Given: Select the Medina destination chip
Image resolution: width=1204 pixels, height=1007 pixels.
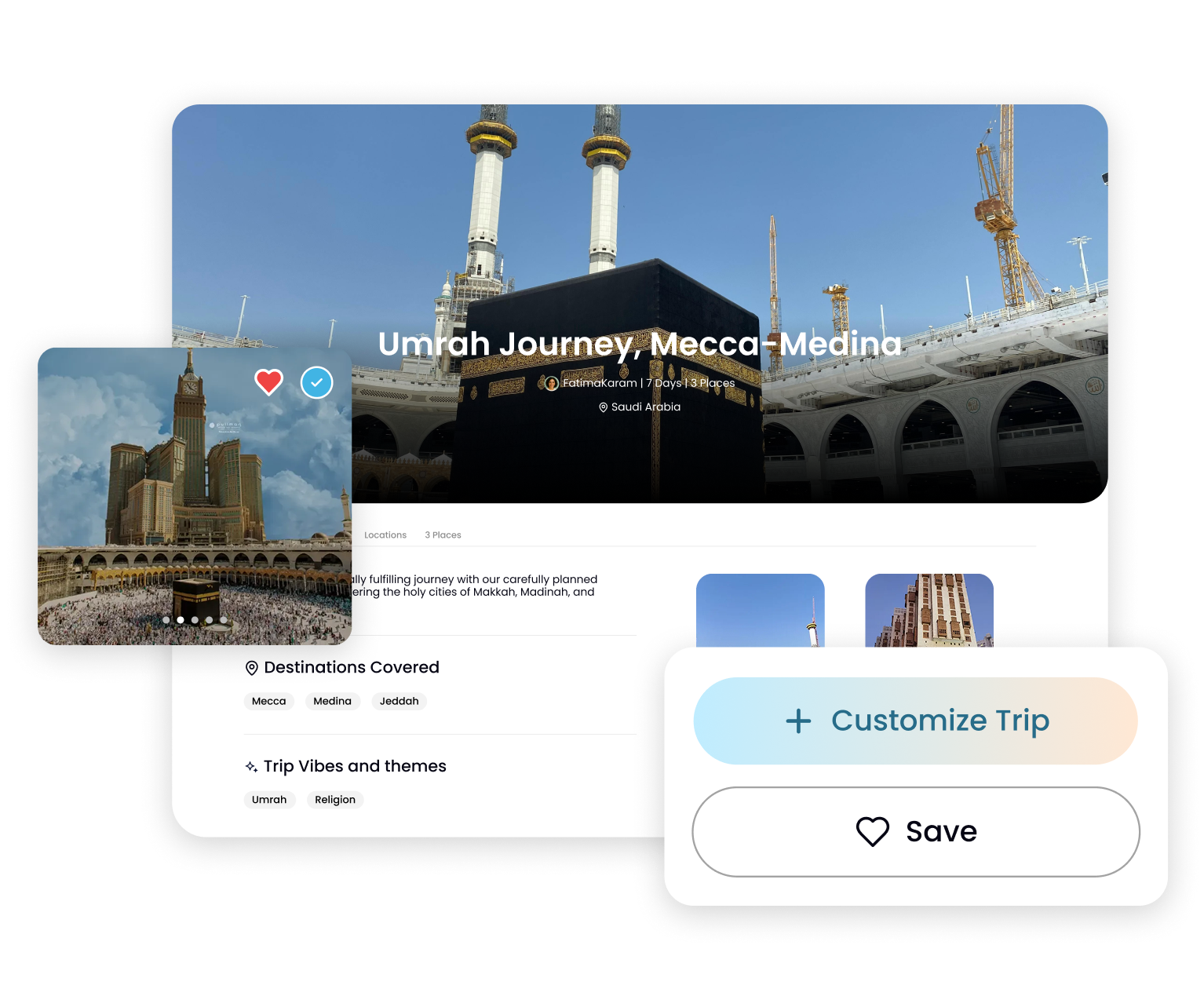Looking at the screenshot, I should (332, 701).
